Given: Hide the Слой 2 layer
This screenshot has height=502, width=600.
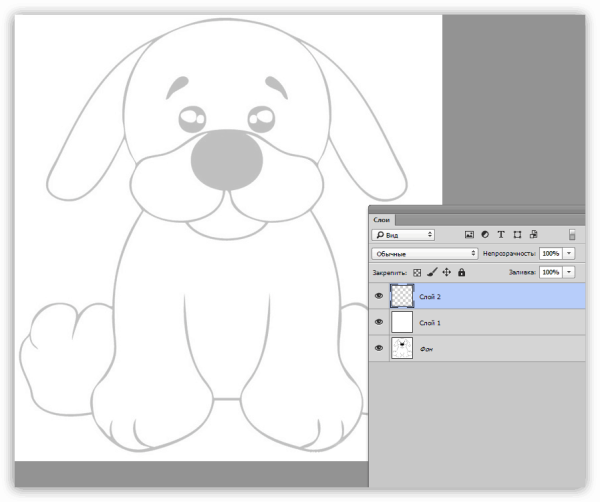Looking at the screenshot, I should point(379,296).
